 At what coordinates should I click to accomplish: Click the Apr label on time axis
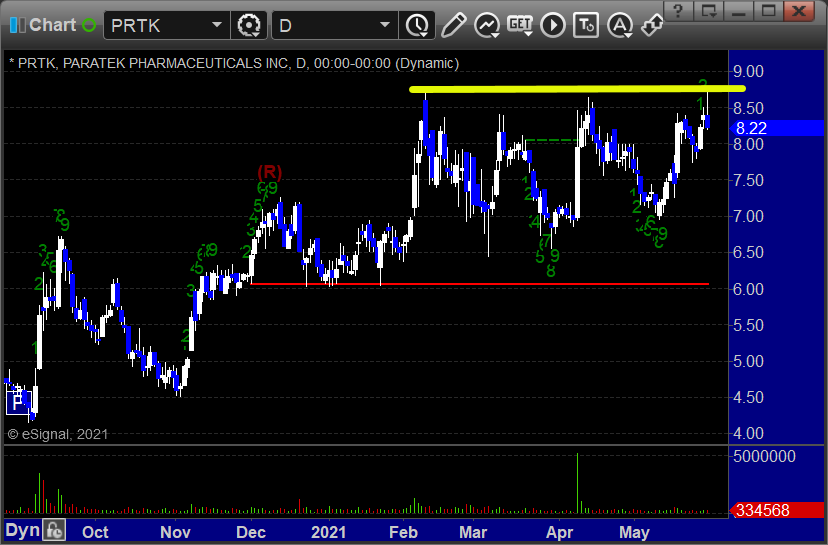click(559, 532)
